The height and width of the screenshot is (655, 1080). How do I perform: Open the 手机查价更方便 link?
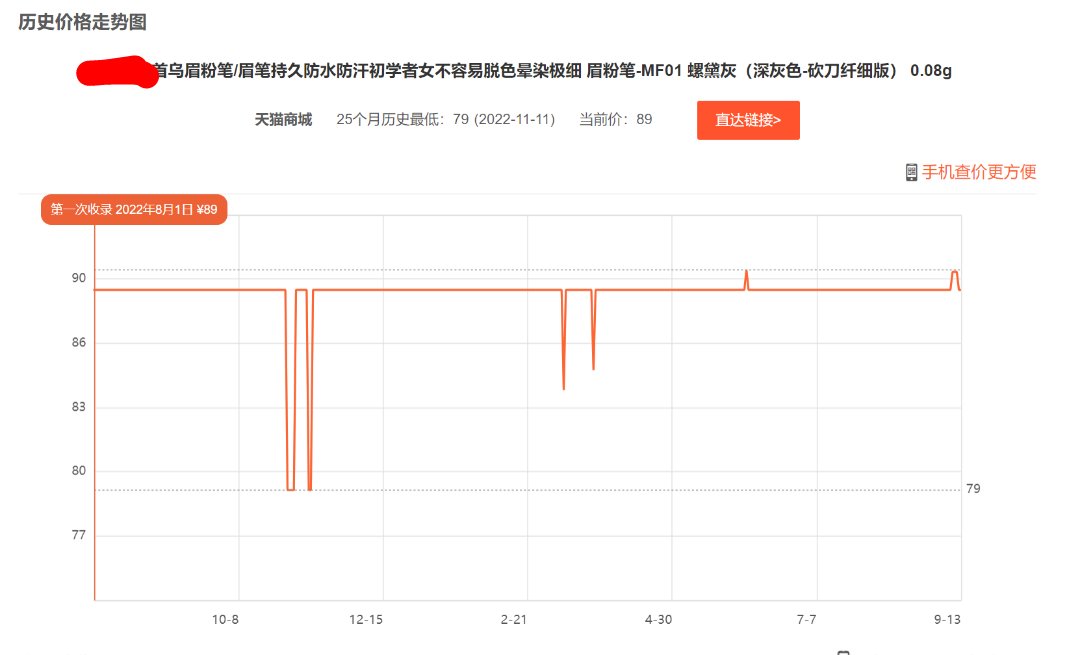point(978,172)
